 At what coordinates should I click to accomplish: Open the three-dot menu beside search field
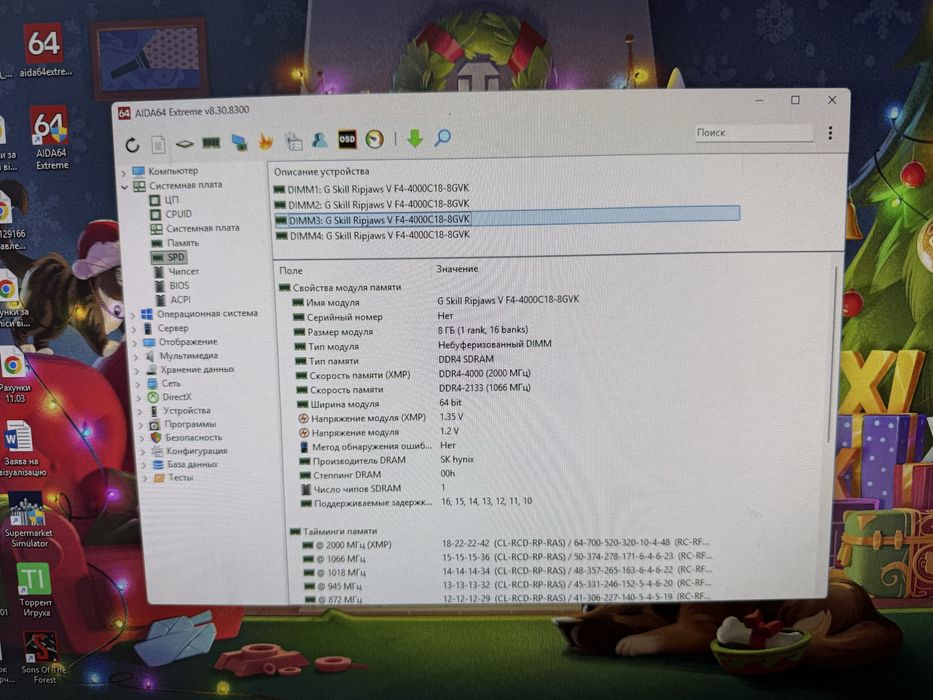click(830, 133)
